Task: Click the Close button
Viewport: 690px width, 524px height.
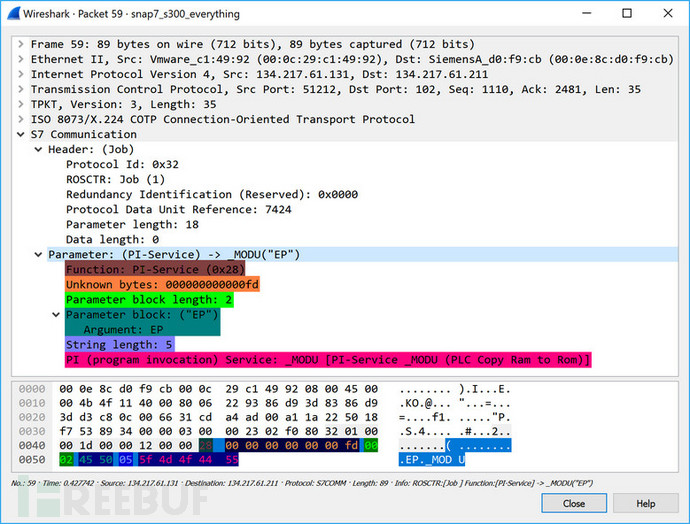Action: click(574, 503)
